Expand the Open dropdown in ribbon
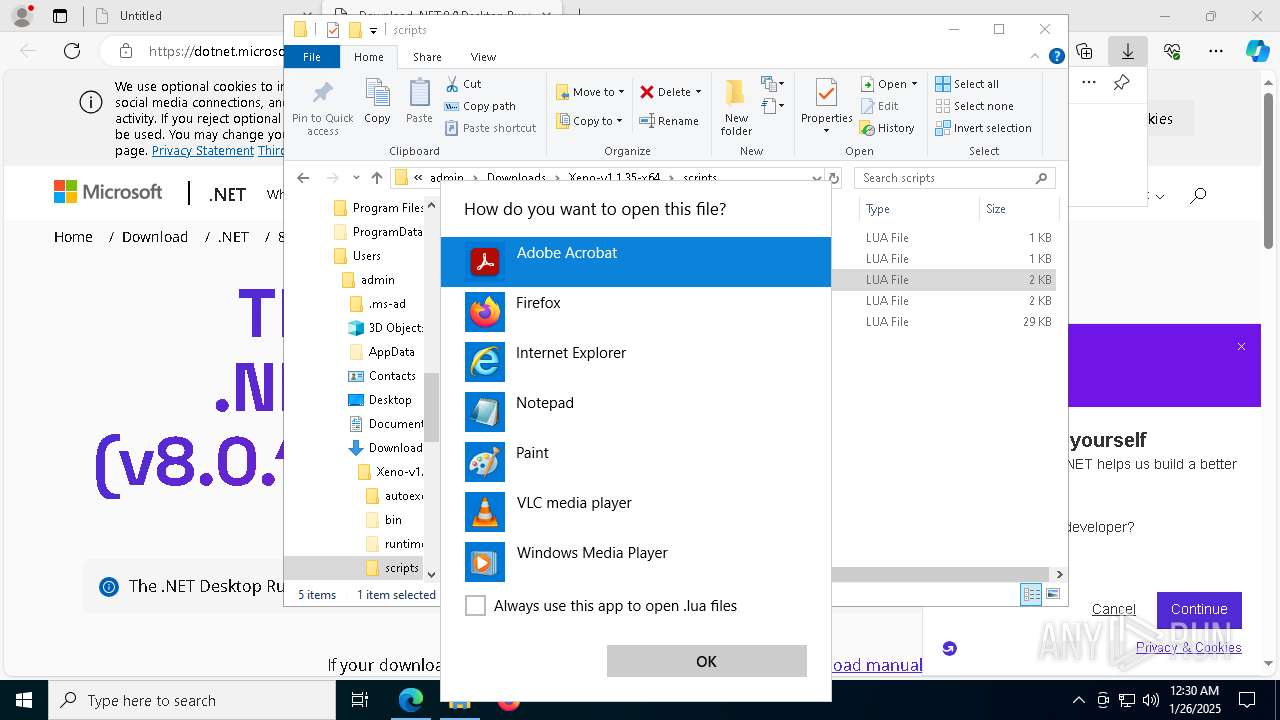The image size is (1280, 720). click(889, 84)
